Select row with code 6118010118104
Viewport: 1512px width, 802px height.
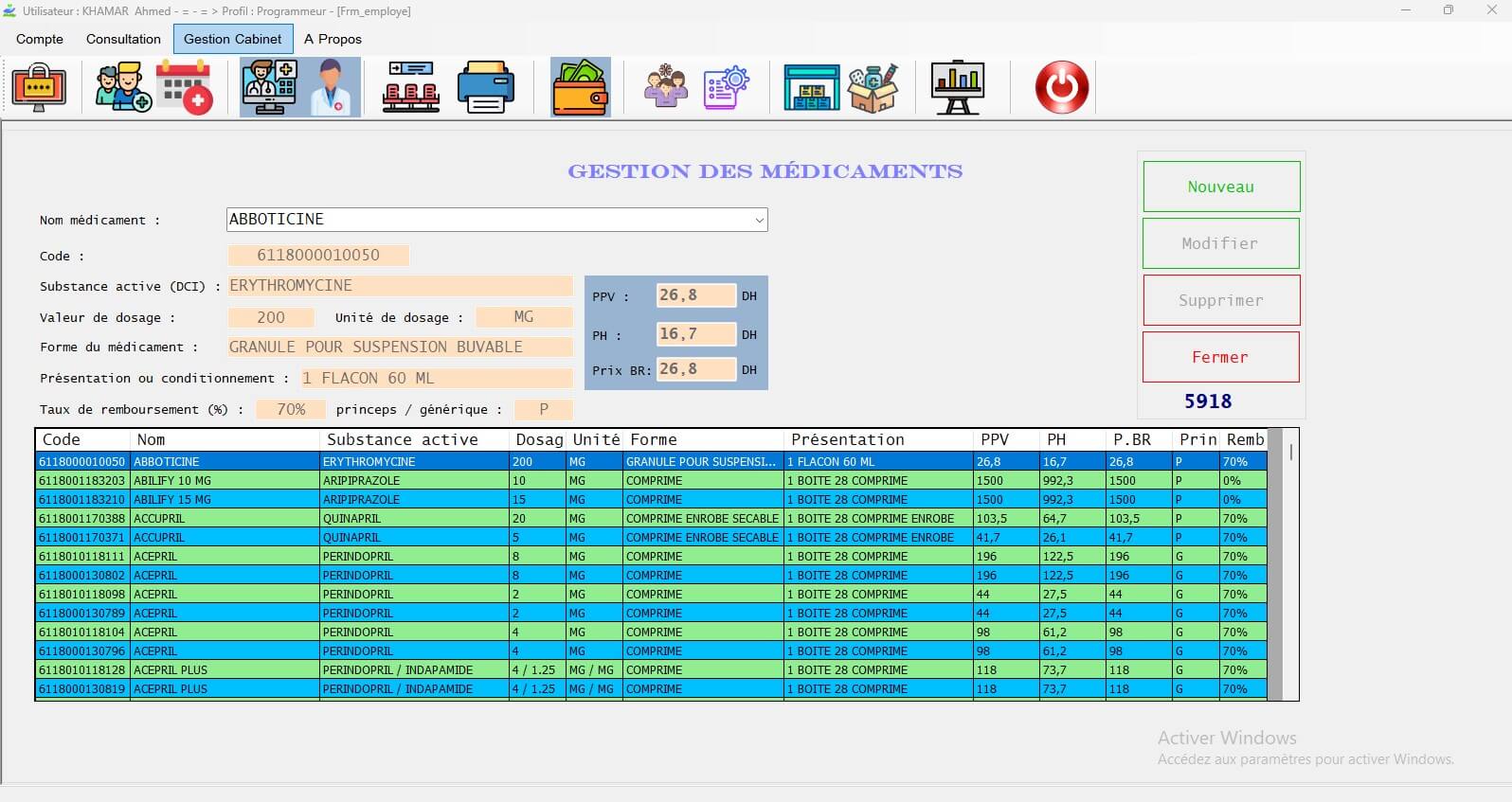[x=651, y=632]
